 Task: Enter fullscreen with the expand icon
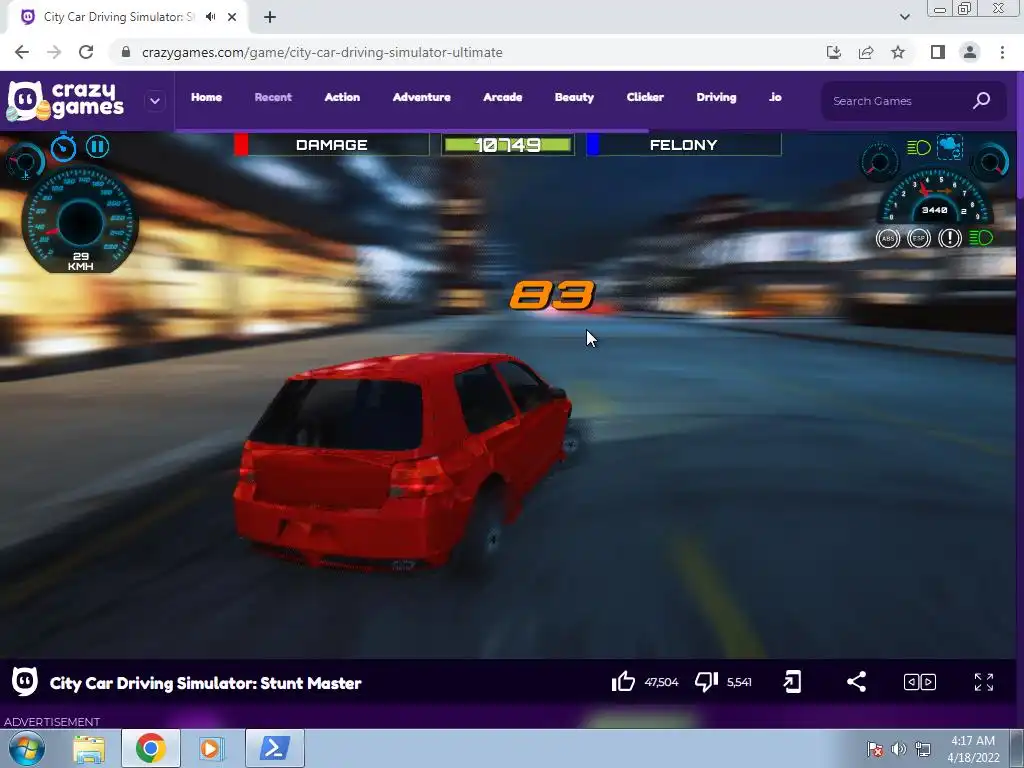[x=984, y=682]
